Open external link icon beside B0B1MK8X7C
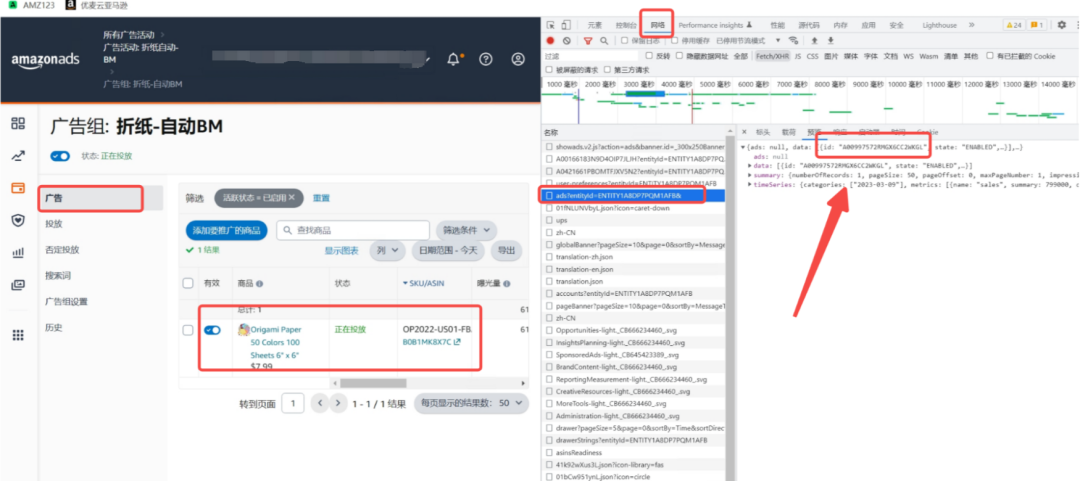This screenshot has height=481, width=1080. coord(457,342)
